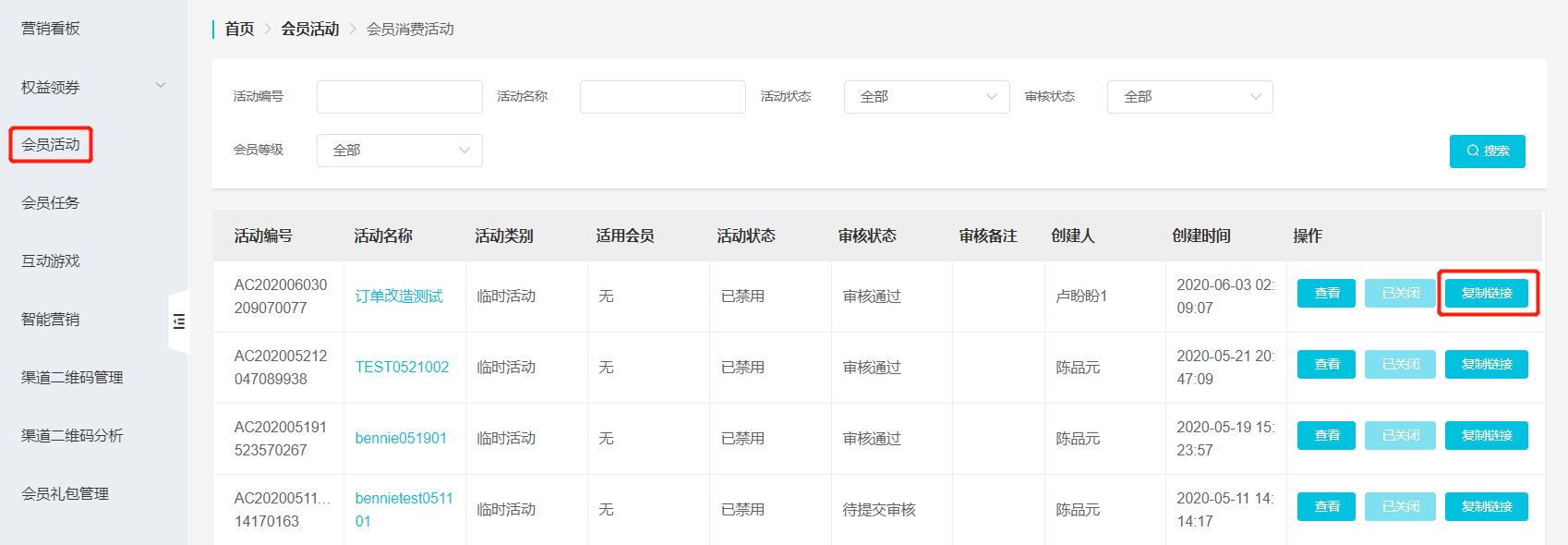Go to 首页 in the breadcrumb

(x=239, y=30)
